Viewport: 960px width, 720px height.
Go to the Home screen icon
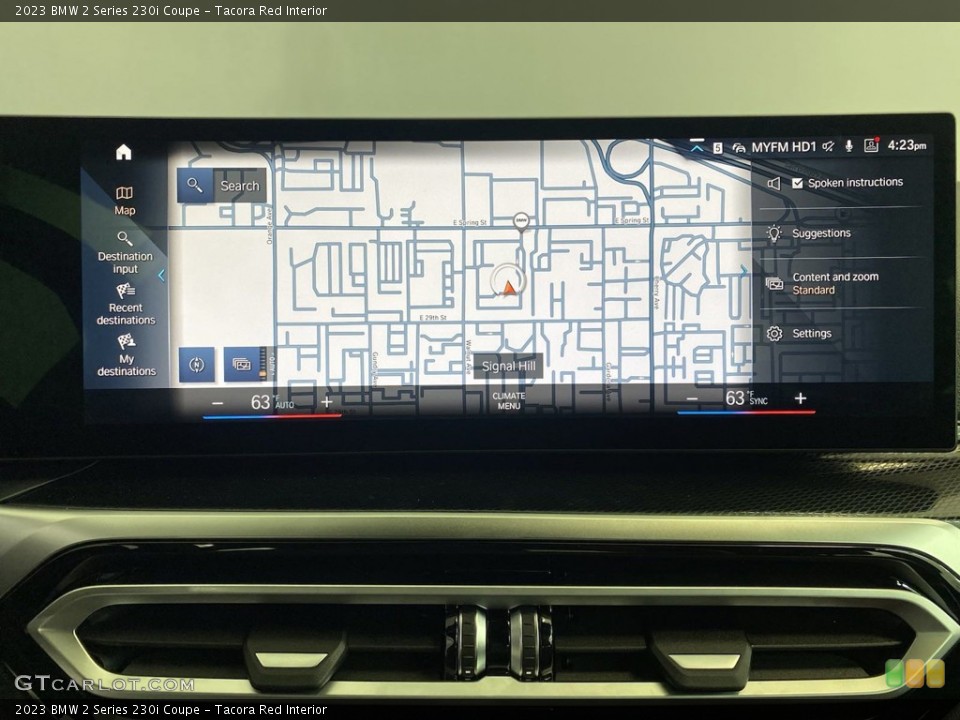click(124, 152)
